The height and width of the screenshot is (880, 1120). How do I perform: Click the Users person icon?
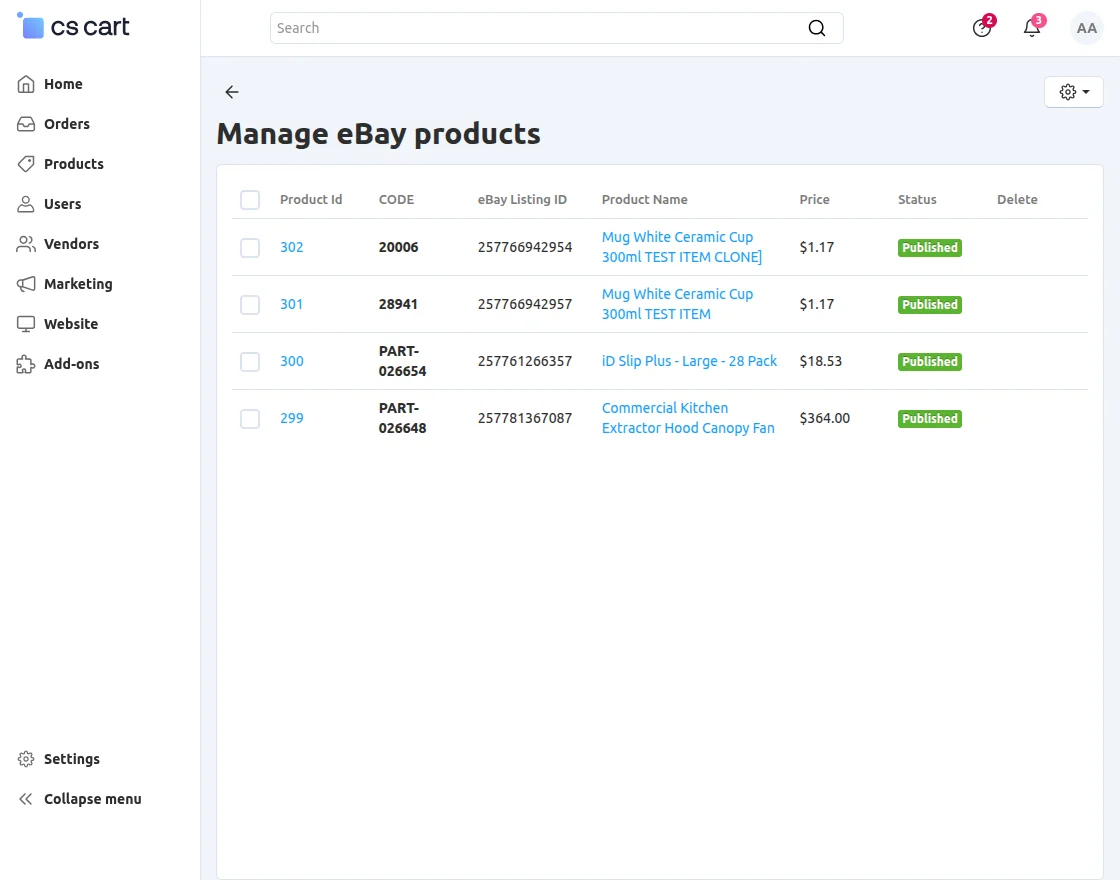(x=26, y=204)
